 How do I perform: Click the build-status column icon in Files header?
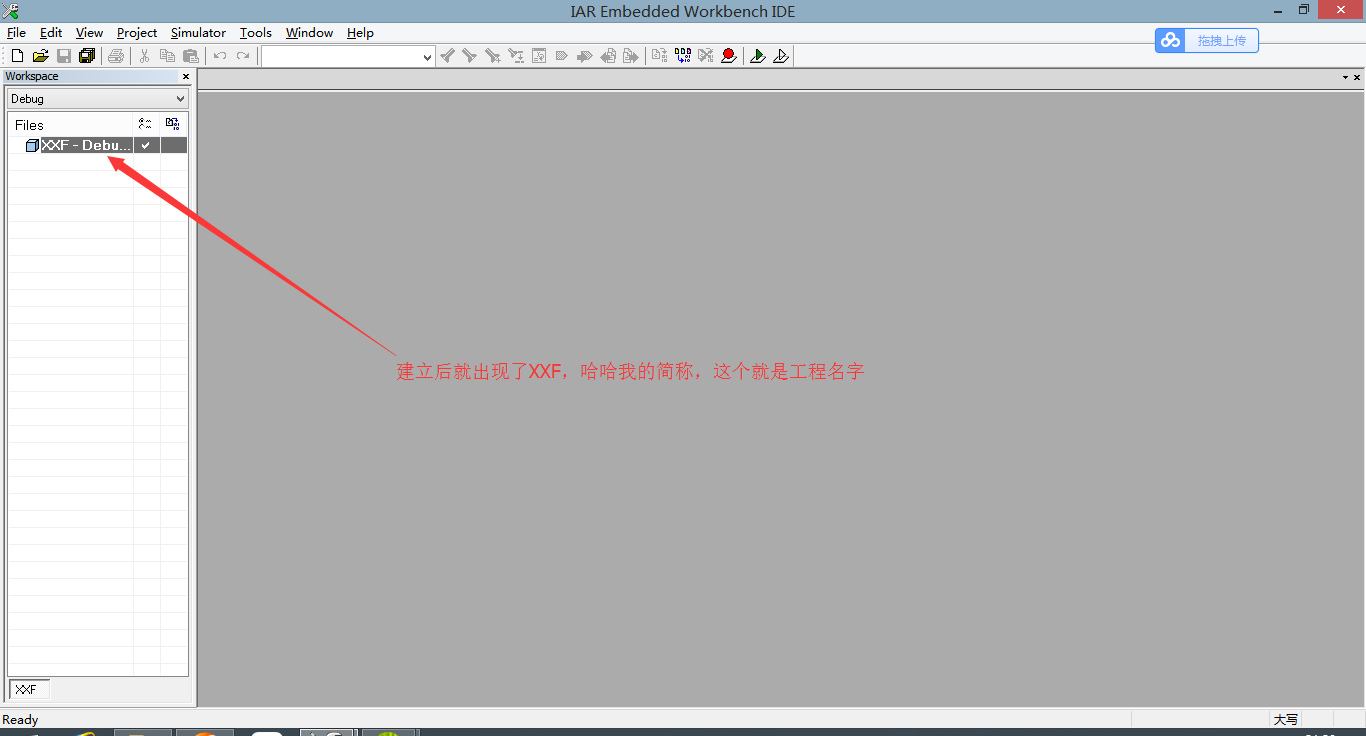[146, 124]
